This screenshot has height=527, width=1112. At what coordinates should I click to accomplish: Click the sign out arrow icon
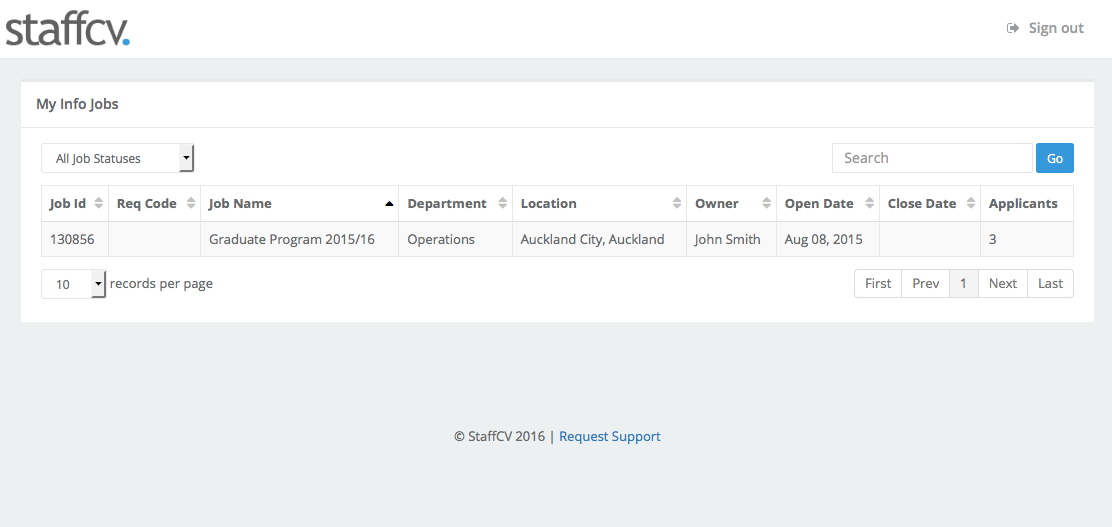[x=1013, y=28]
